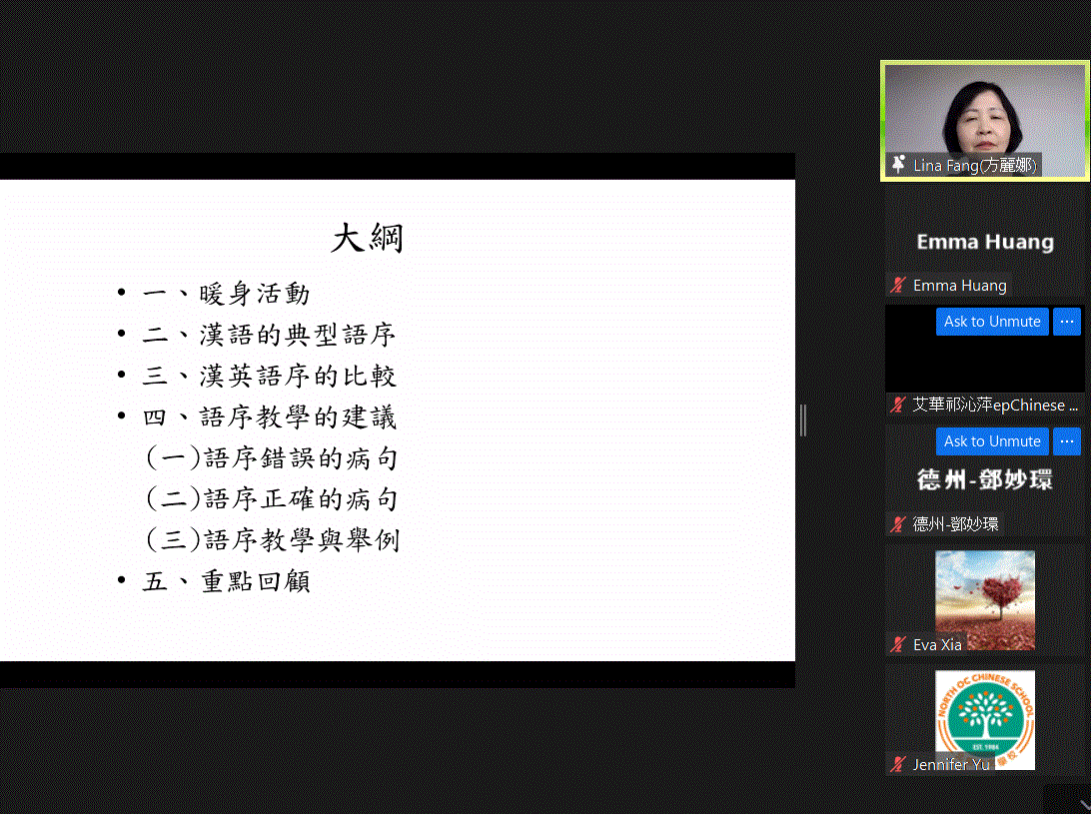
Task: Click the muted mic icon beside 德州-鄧妙環
Action: click(x=898, y=524)
